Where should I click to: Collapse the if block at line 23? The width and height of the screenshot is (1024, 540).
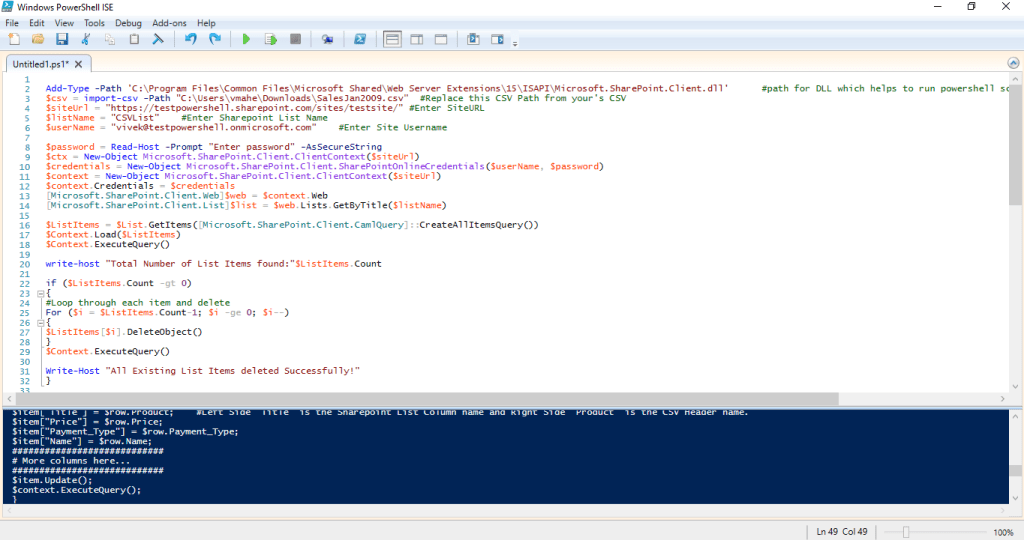[40, 293]
